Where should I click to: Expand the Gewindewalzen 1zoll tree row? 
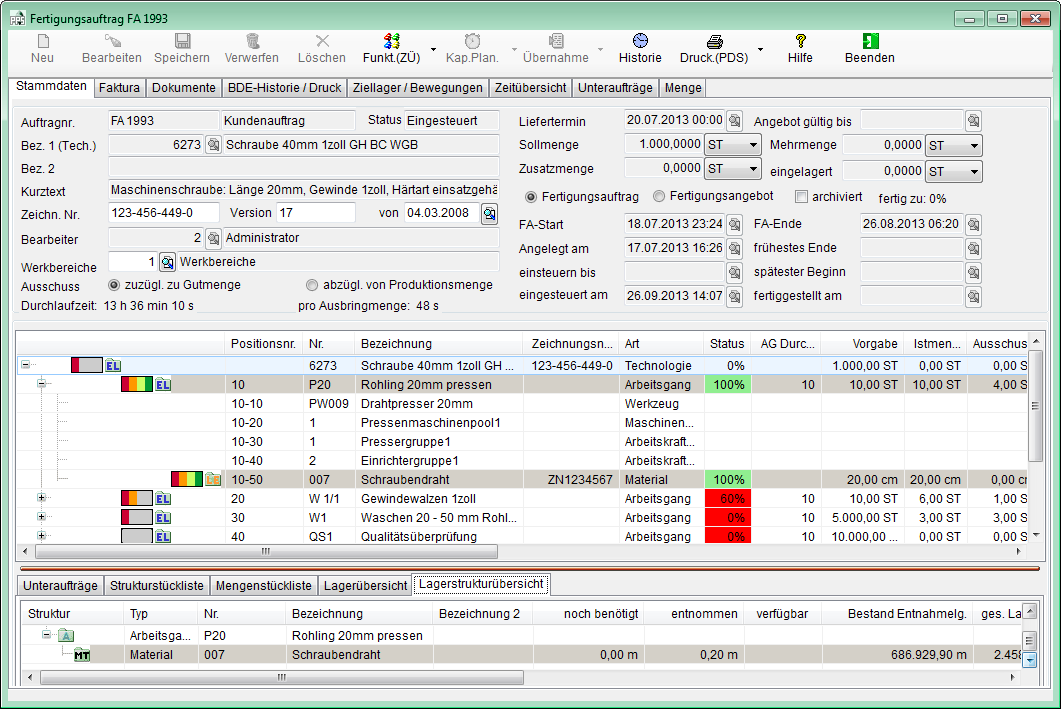42,498
